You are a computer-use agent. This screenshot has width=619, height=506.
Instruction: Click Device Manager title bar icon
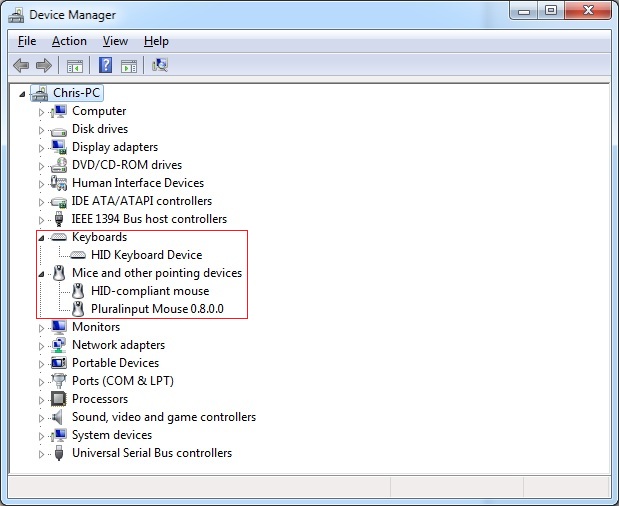click(x=16, y=15)
